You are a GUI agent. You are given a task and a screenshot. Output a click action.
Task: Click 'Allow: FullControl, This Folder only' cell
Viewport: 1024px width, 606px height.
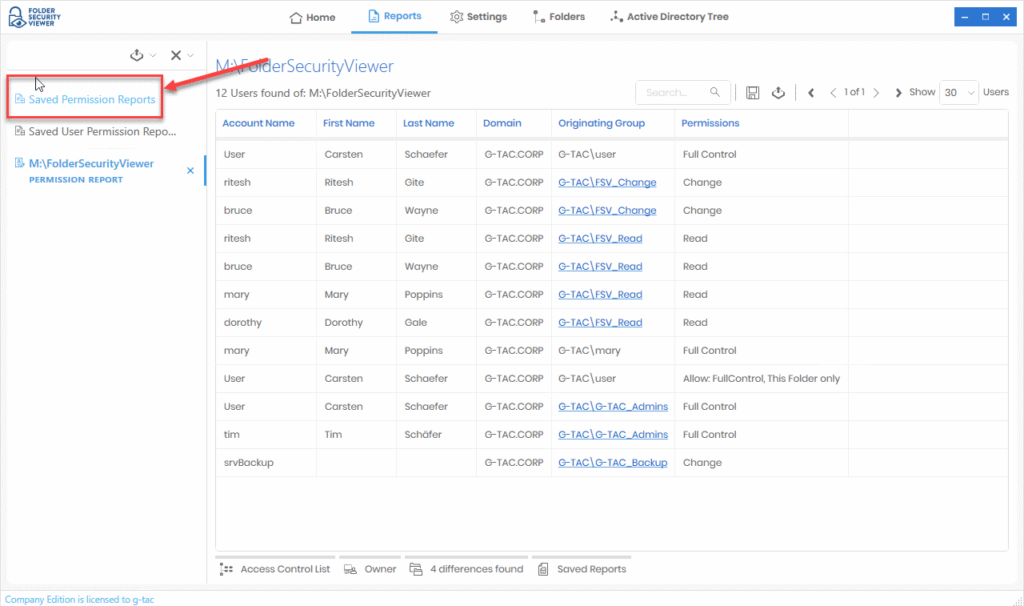click(x=761, y=379)
